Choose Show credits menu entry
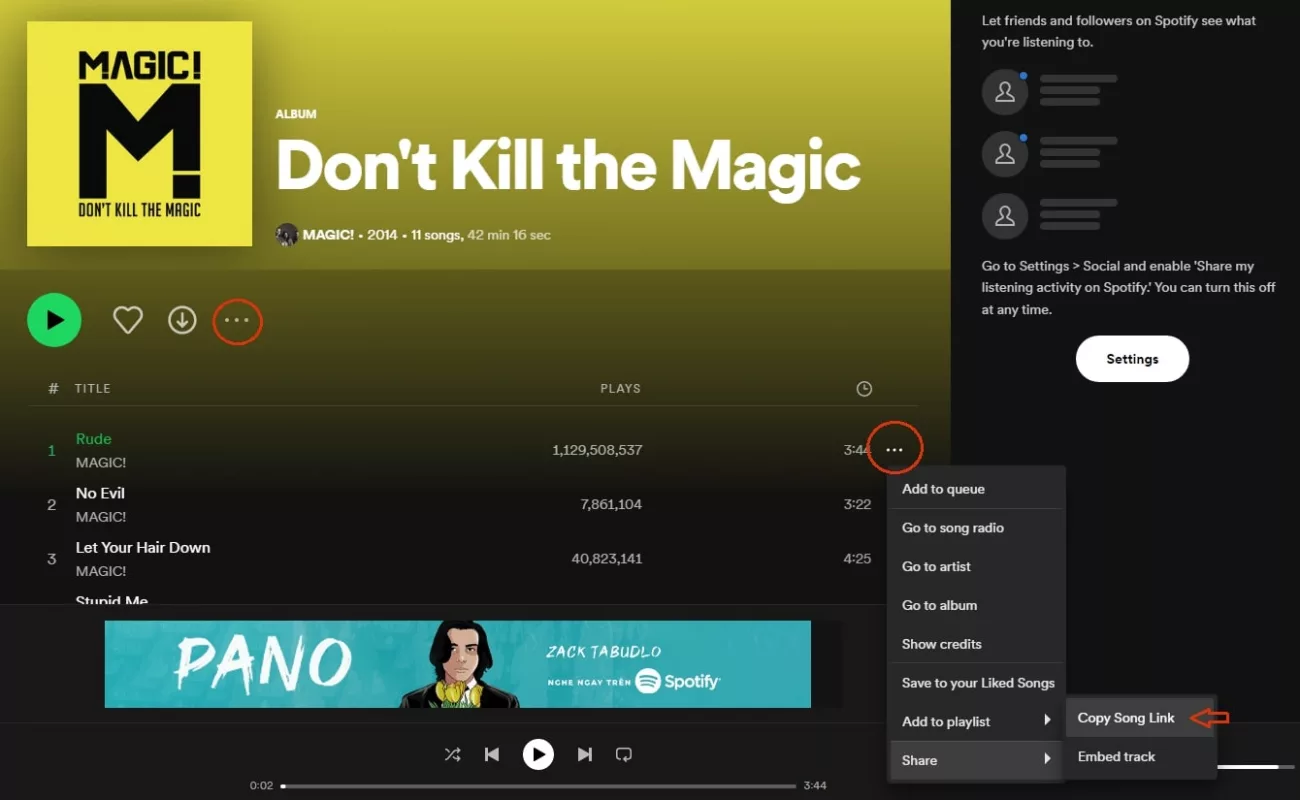1300x800 pixels. [976, 644]
